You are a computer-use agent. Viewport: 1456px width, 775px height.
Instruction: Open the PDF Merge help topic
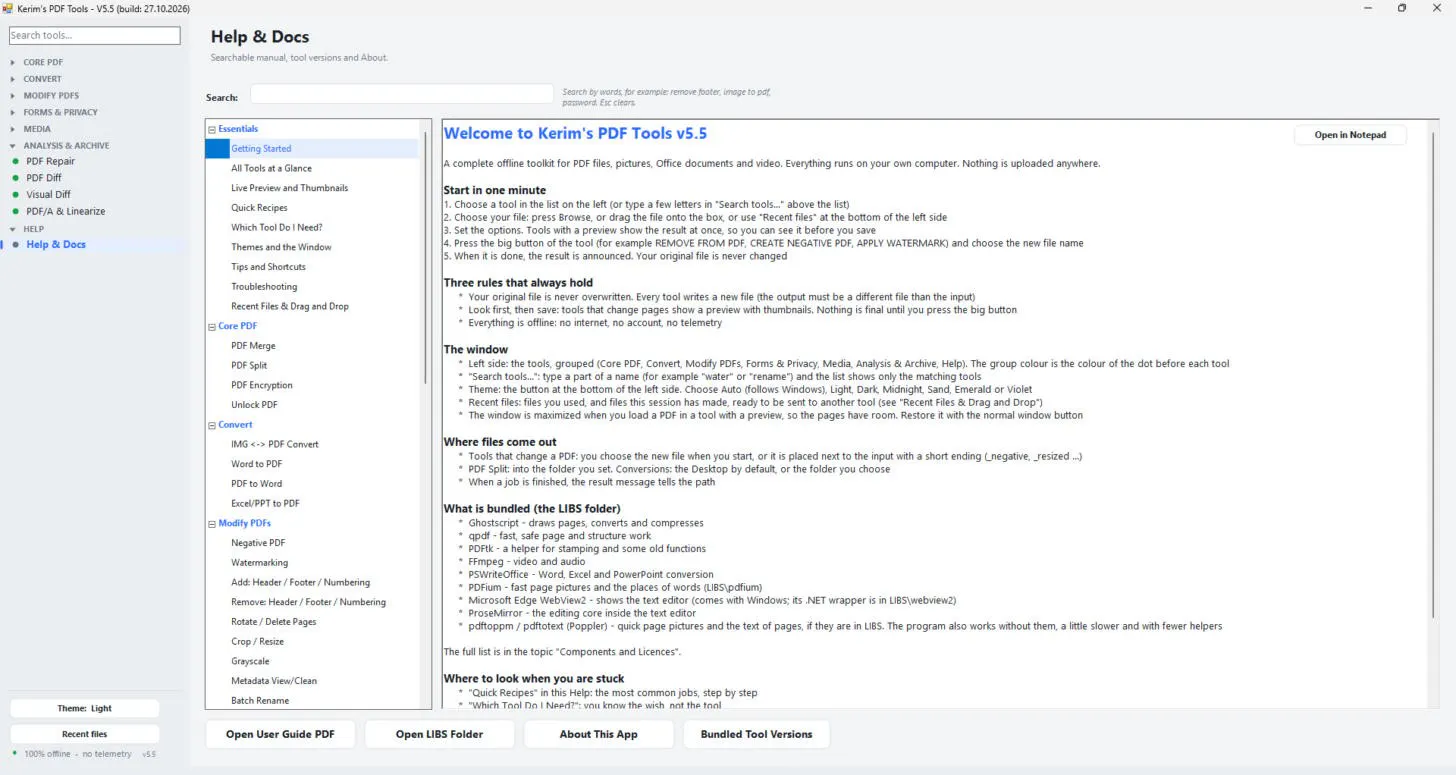tap(253, 346)
